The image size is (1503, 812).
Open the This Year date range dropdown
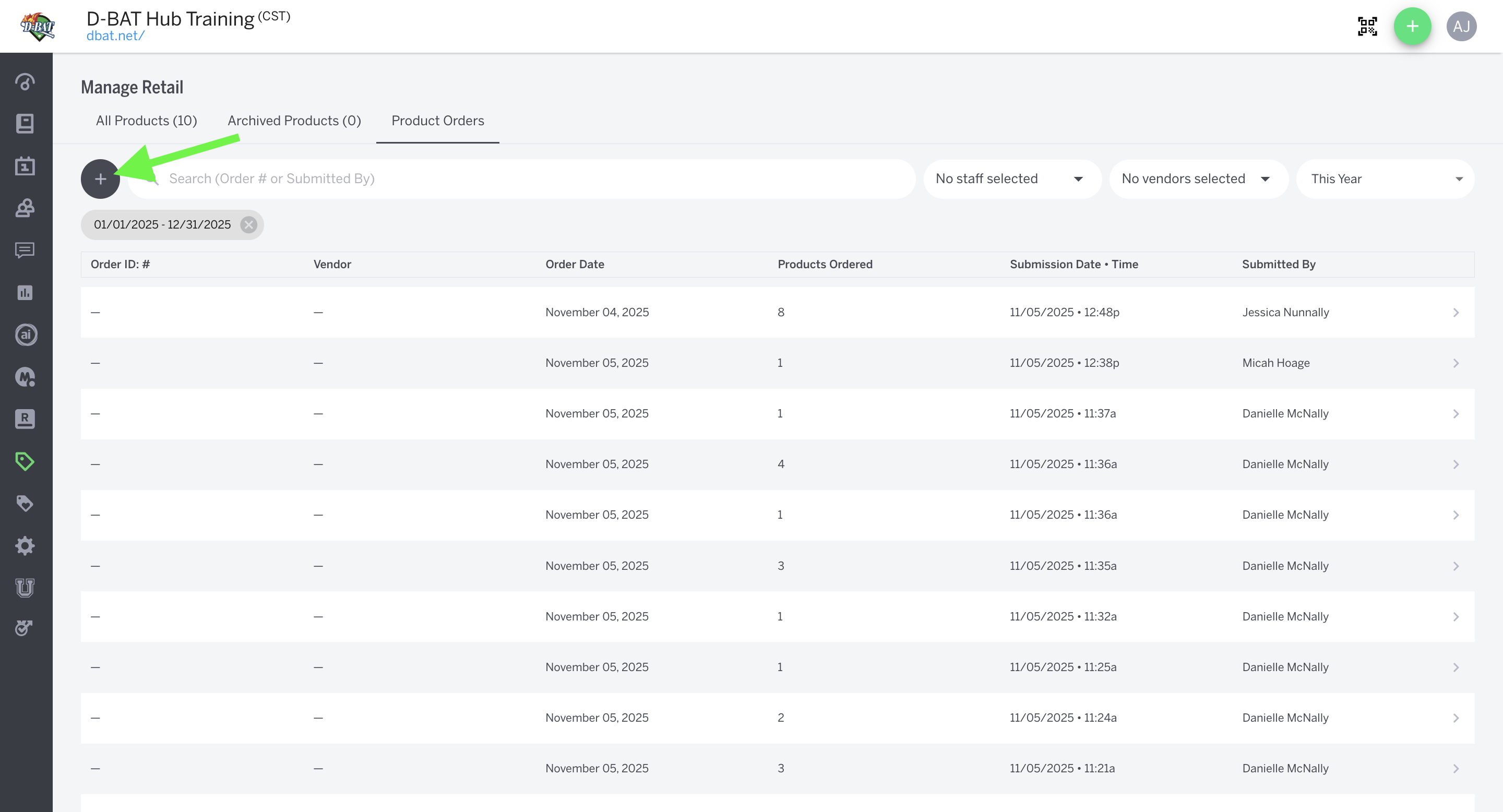pyautogui.click(x=1385, y=179)
